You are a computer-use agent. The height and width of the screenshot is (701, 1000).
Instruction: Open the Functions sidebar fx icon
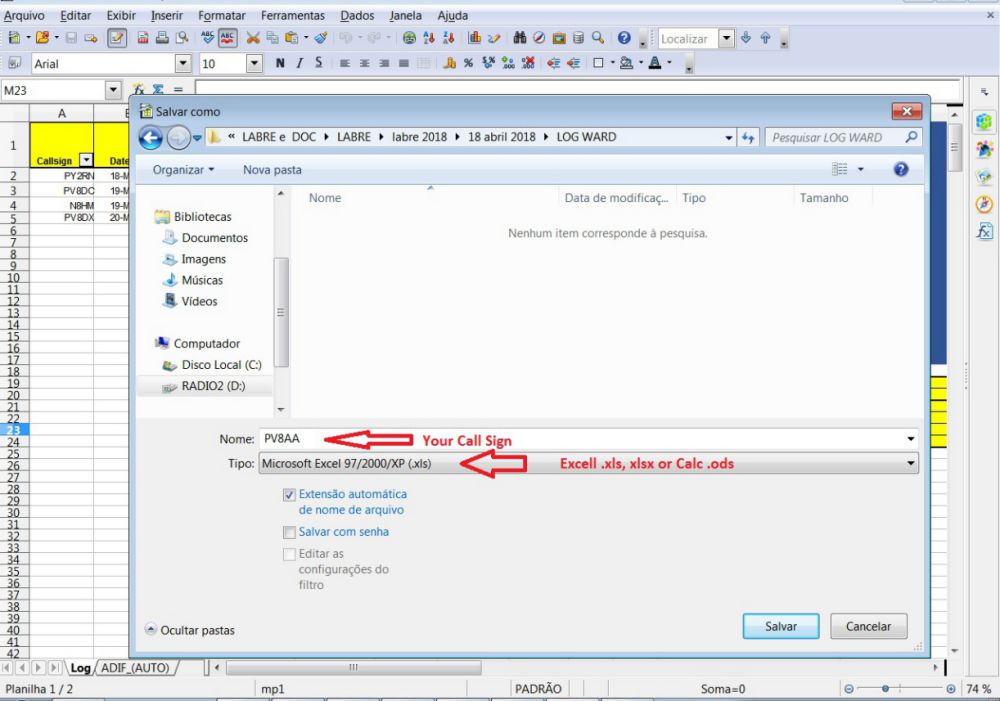coord(984,232)
